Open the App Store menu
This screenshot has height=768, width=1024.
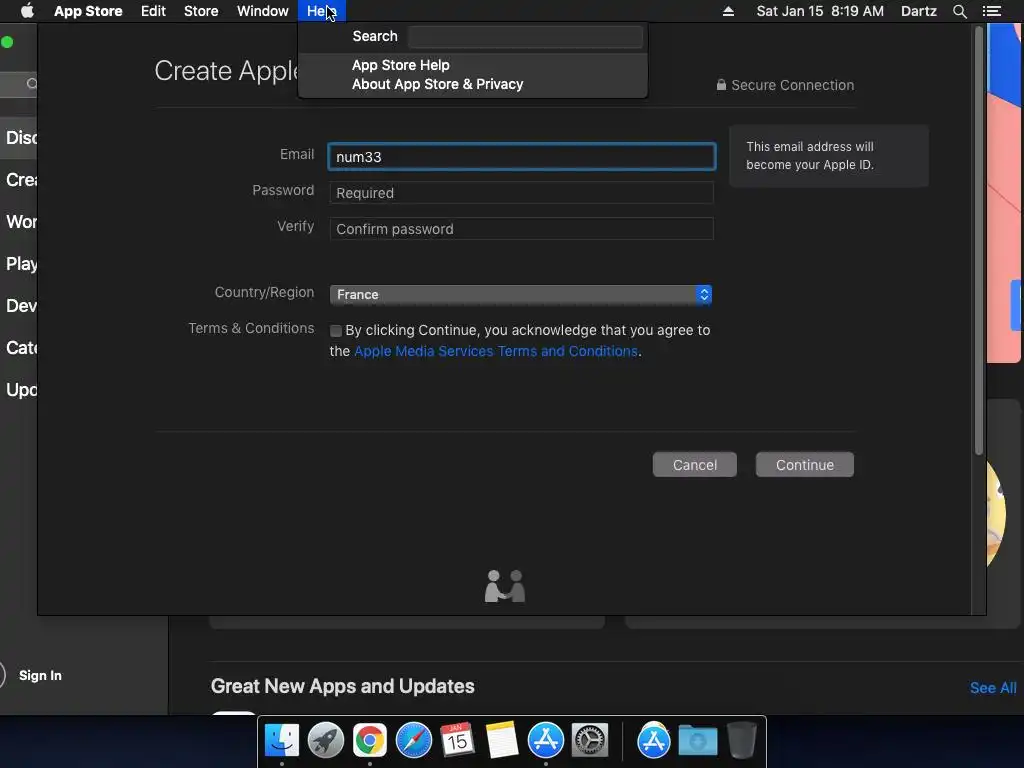88,11
